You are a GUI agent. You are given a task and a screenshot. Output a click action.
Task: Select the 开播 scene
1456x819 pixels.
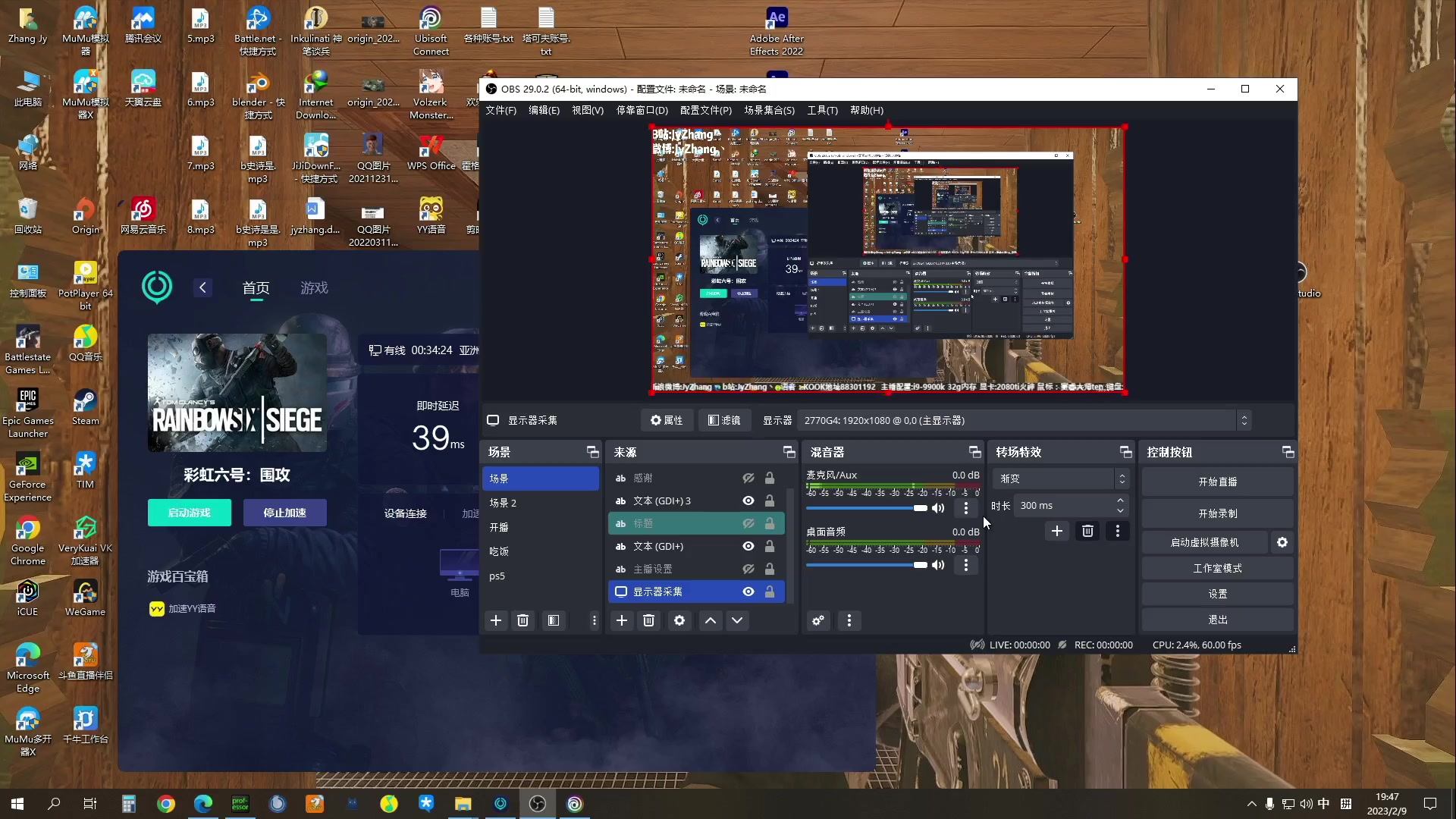point(541,527)
